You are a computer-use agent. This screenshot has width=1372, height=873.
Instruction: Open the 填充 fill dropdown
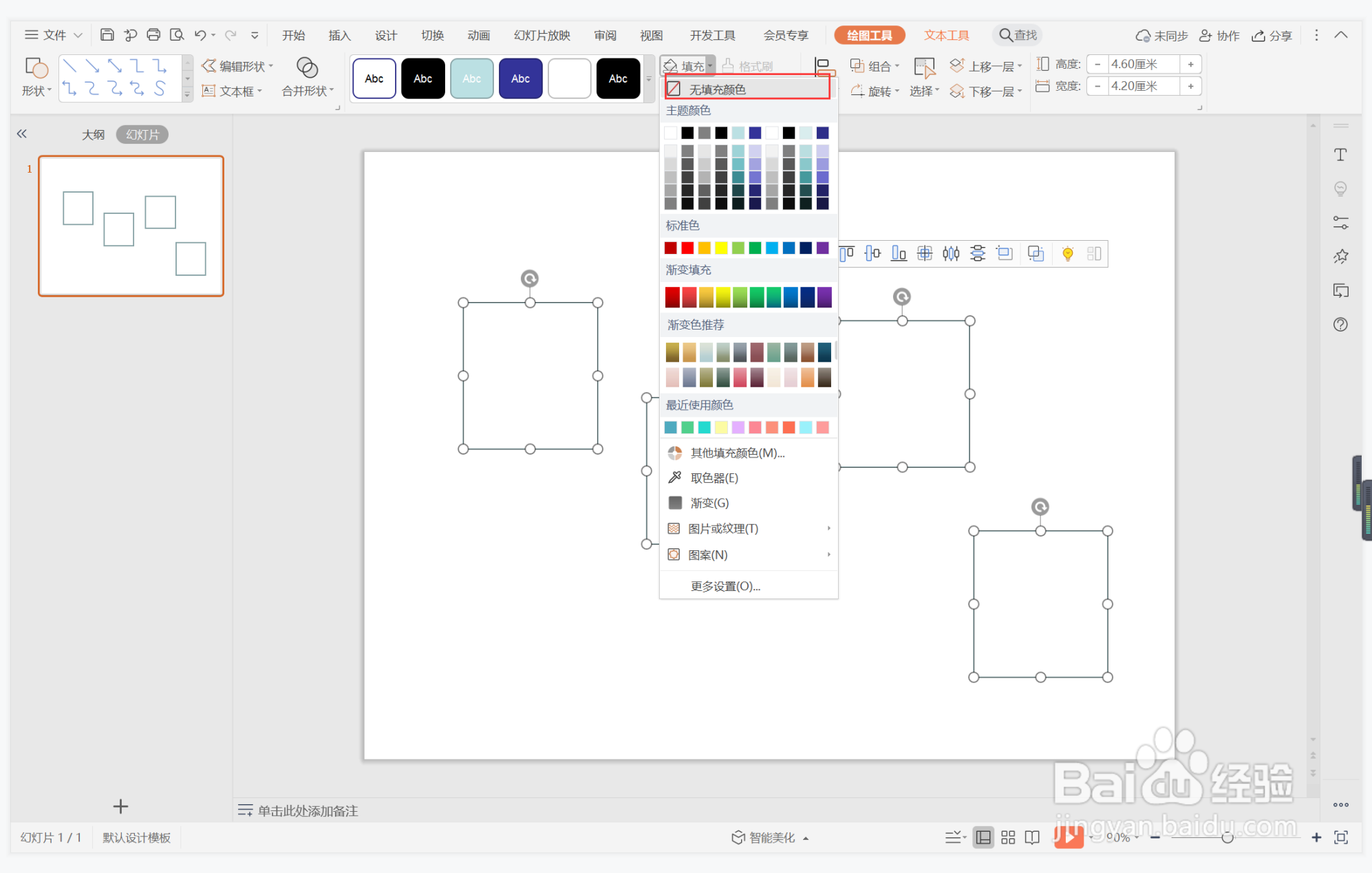coord(687,66)
